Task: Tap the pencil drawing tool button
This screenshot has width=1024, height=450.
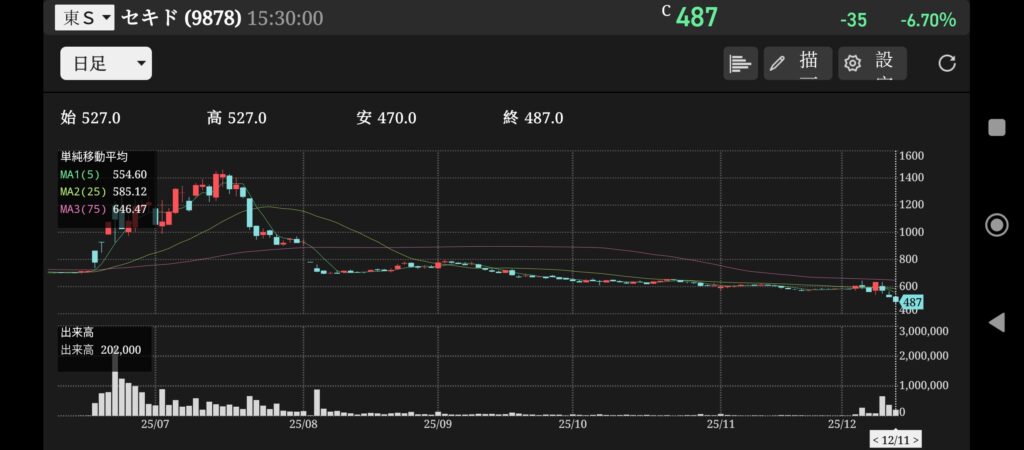Action: 798,64
